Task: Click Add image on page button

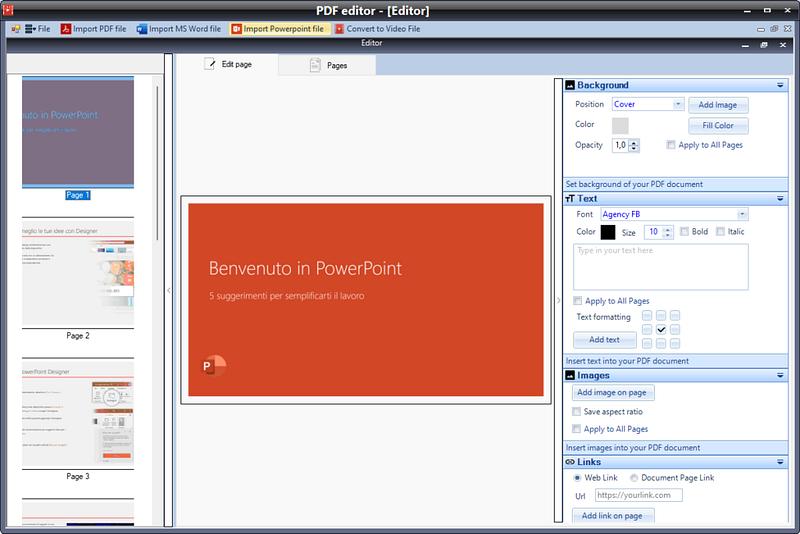Action: [612, 393]
